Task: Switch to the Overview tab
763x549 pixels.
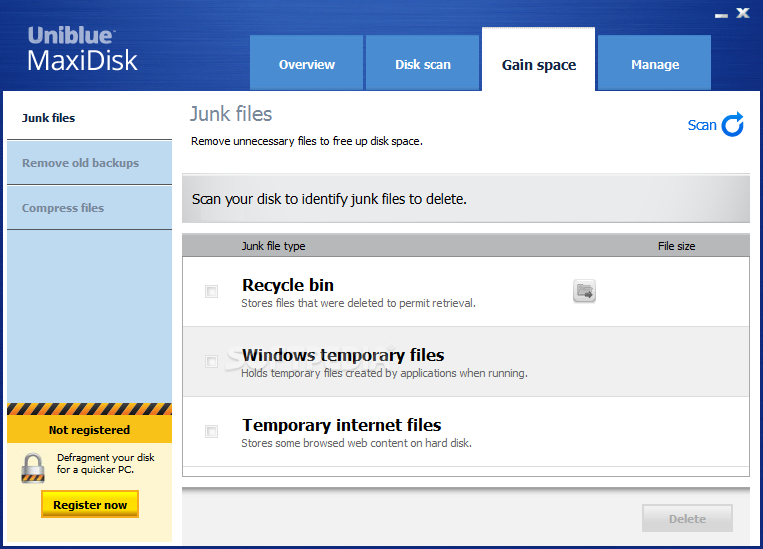Action: [x=307, y=63]
